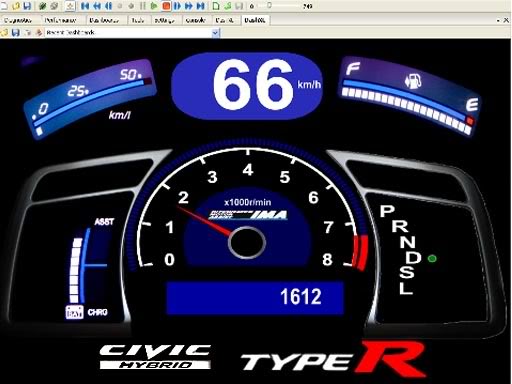Click the save dashboard floppy icon in second toolbar
This screenshot has width=512, height=384.
[15, 33]
